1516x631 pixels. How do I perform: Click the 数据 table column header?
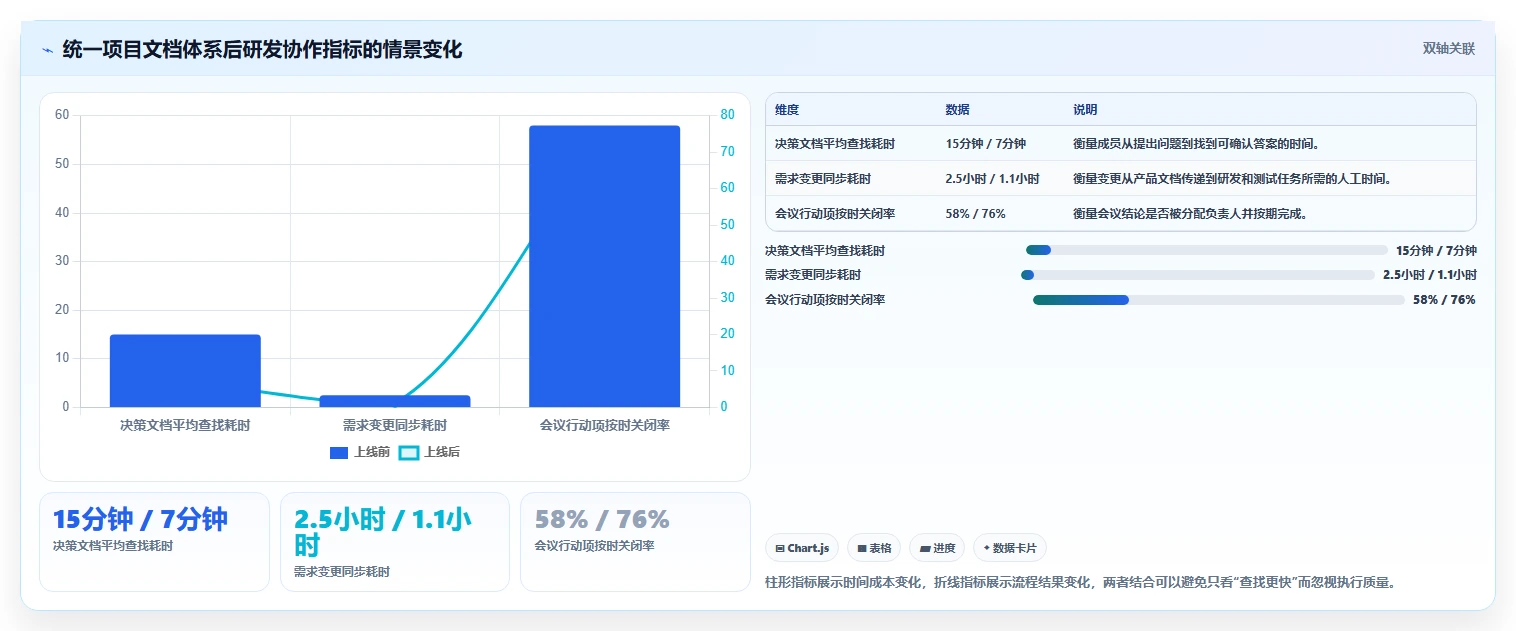coord(957,110)
